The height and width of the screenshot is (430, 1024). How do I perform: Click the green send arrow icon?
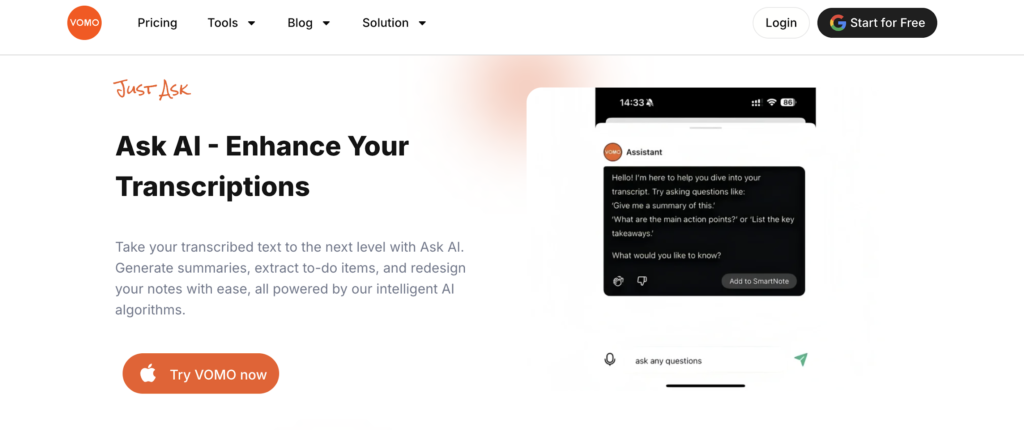[x=801, y=359]
